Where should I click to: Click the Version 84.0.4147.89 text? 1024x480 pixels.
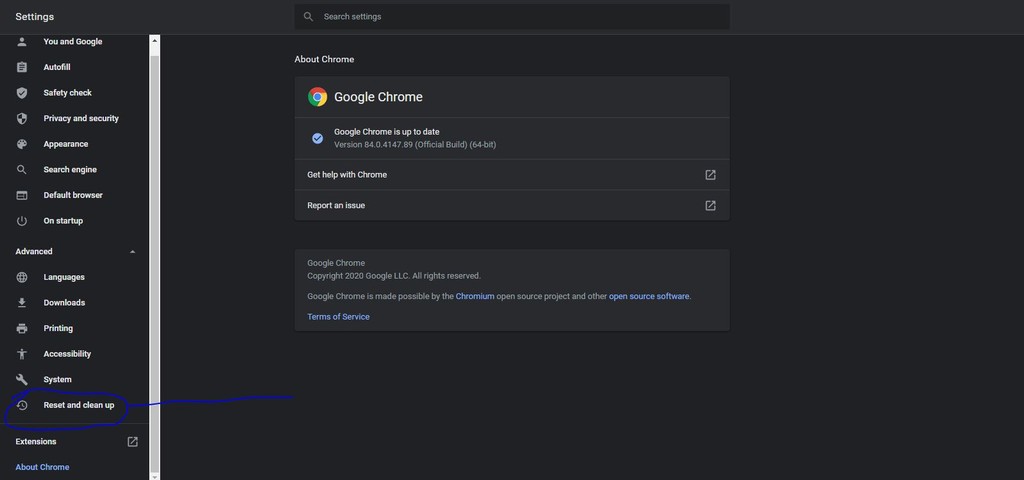pyautogui.click(x=415, y=144)
